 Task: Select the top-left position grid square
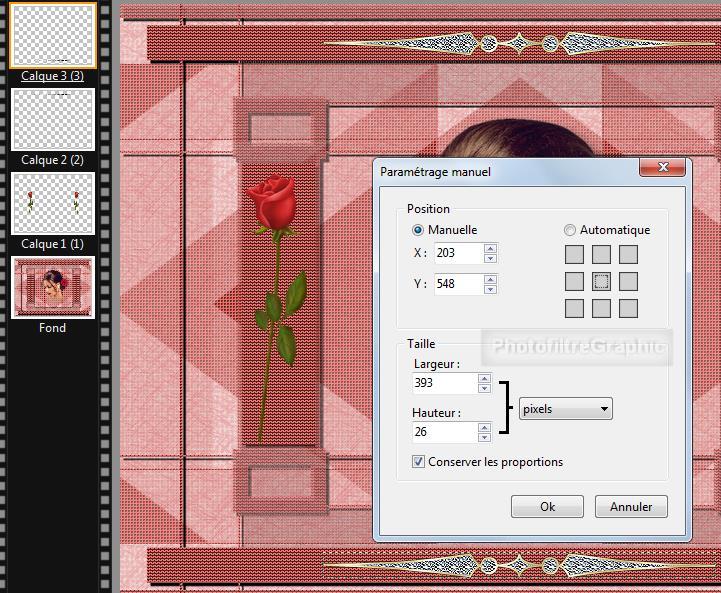(x=574, y=255)
